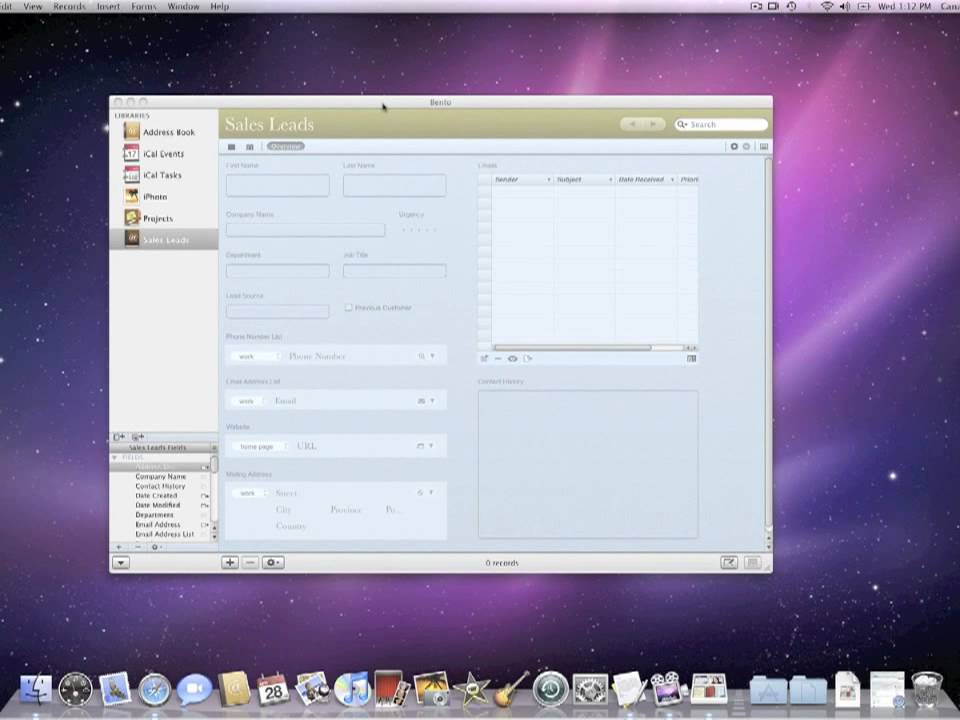Open the email type 'work' dropdown

[x=250, y=401]
